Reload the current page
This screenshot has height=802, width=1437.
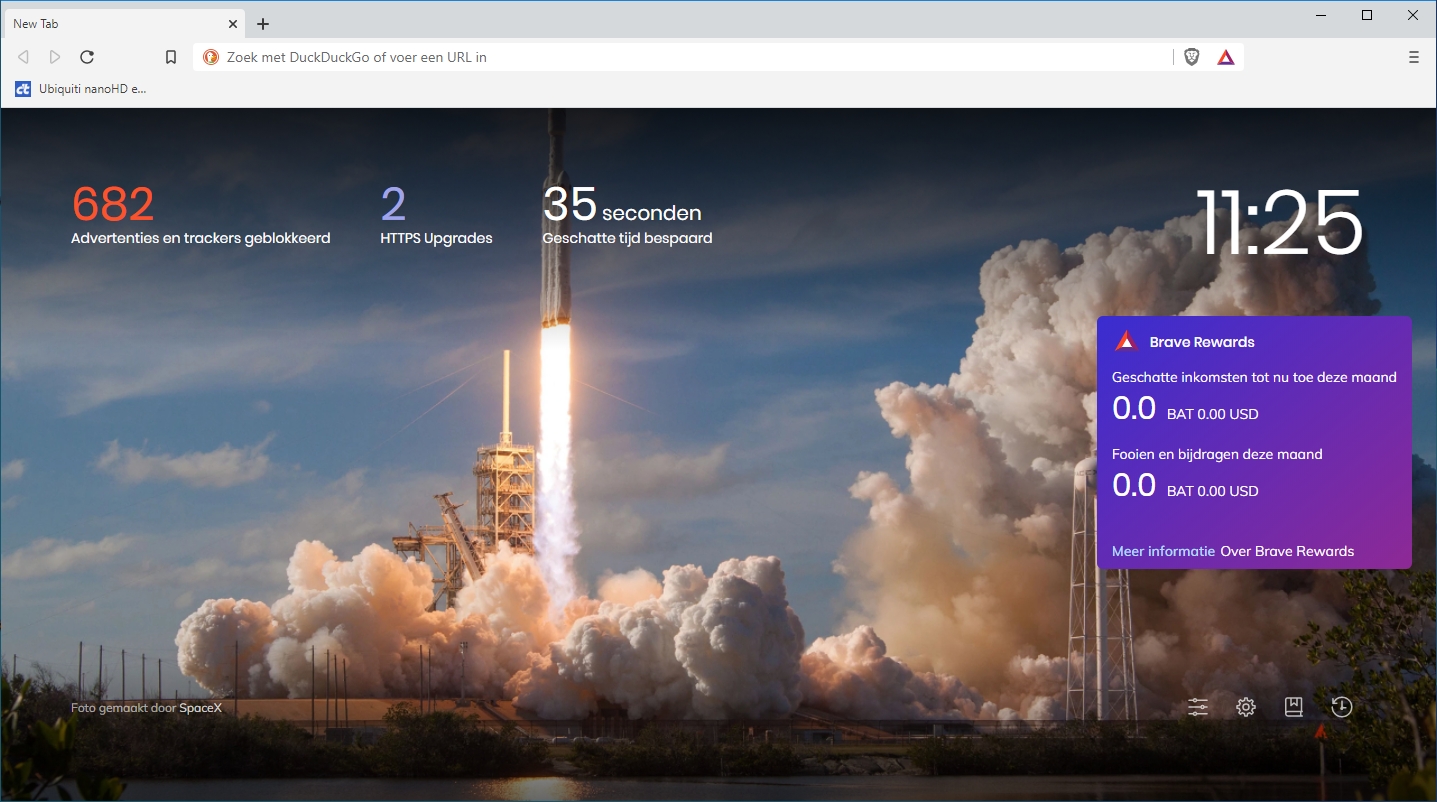point(87,57)
